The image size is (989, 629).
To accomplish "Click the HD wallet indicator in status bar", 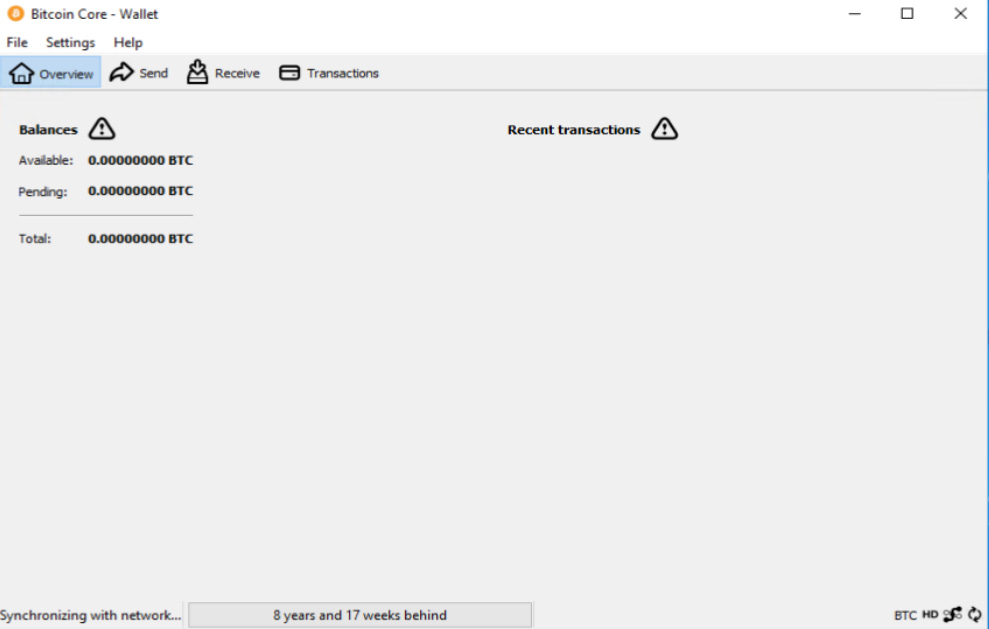I will point(930,615).
